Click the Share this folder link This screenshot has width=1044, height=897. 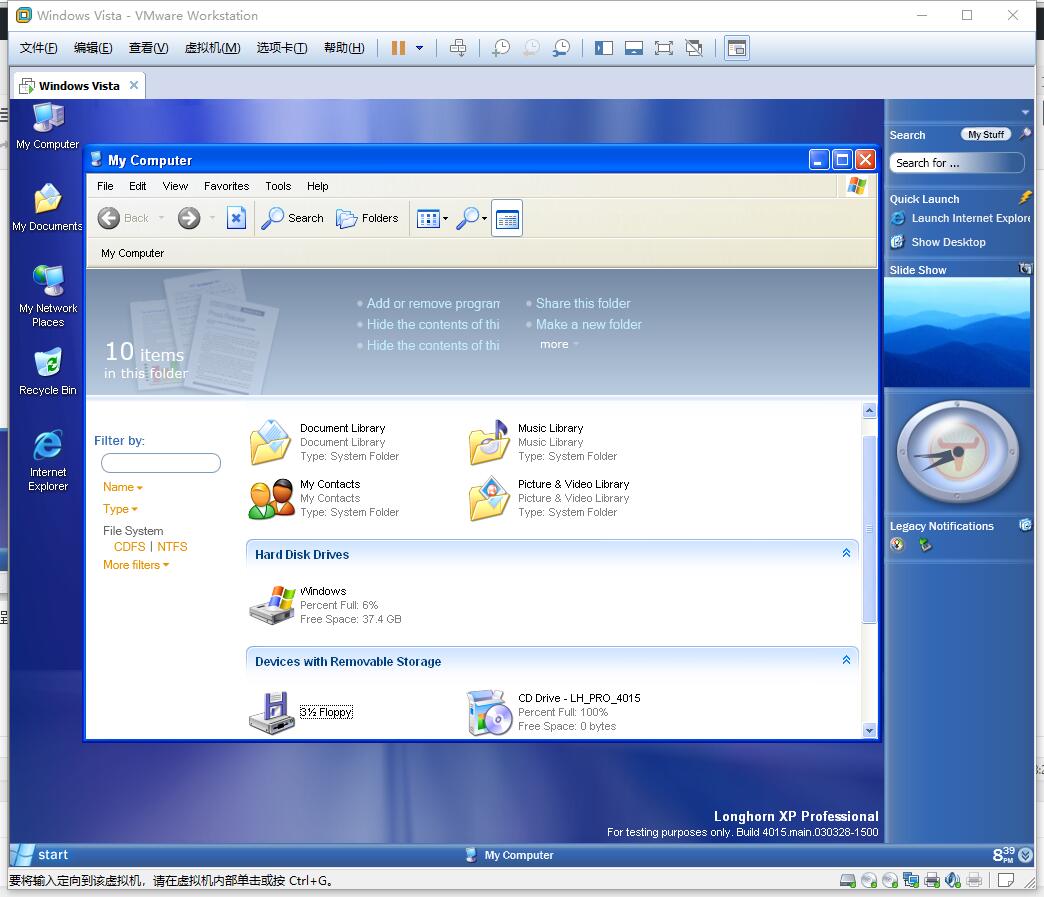click(583, 304)
